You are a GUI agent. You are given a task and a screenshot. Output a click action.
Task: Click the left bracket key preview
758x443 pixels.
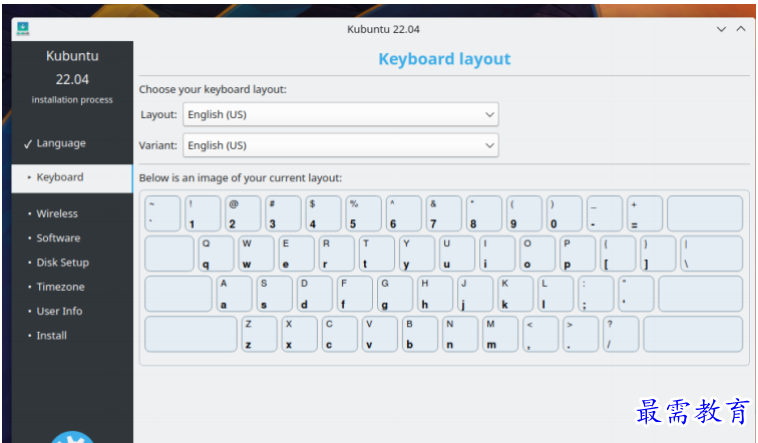[617, 253]
